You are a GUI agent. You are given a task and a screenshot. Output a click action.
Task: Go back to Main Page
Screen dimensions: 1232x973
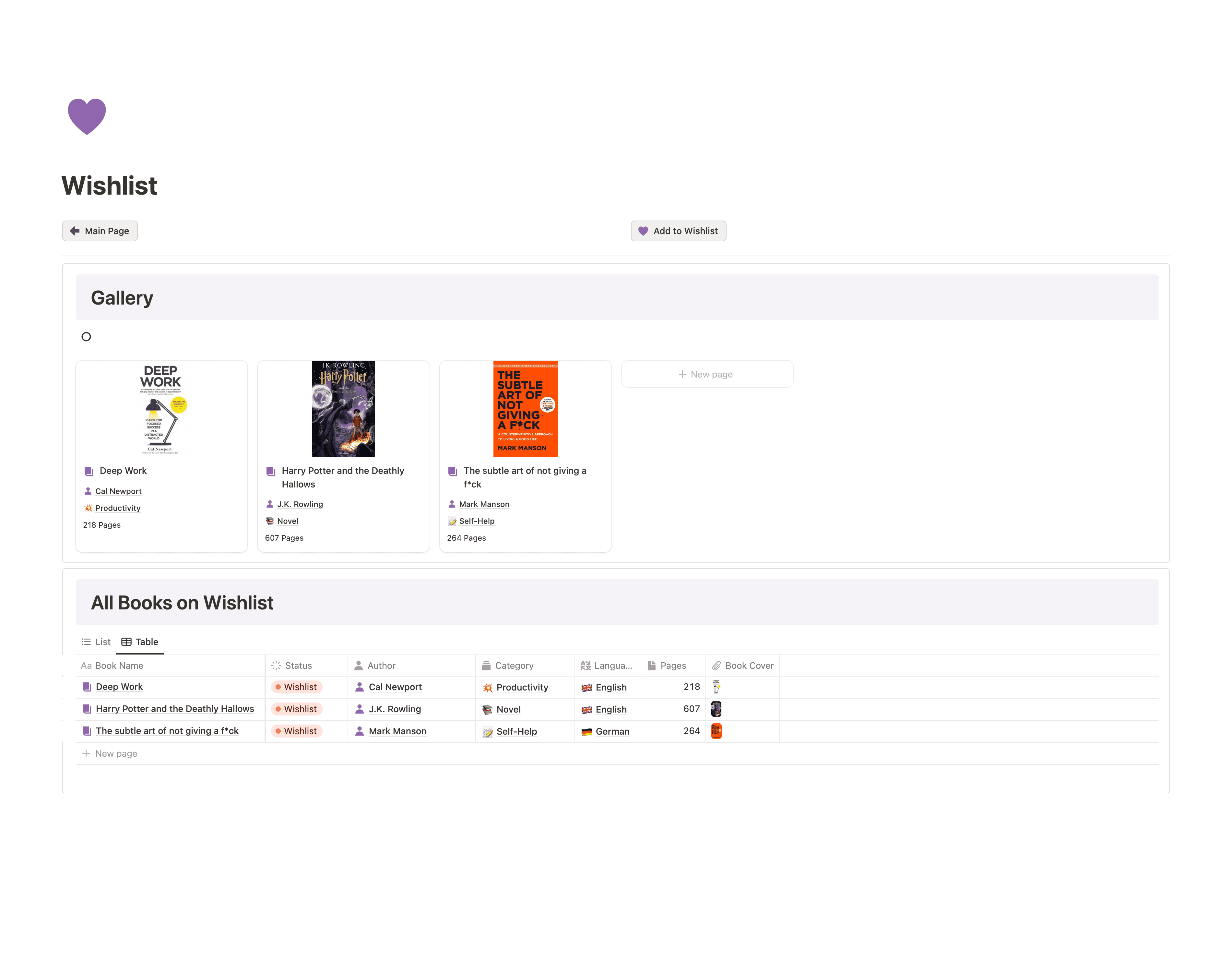tap(100, 231)
